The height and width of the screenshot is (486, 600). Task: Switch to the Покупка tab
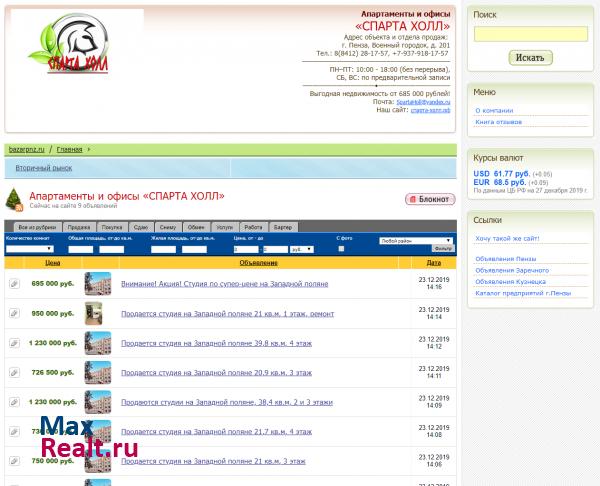(112, 227)
